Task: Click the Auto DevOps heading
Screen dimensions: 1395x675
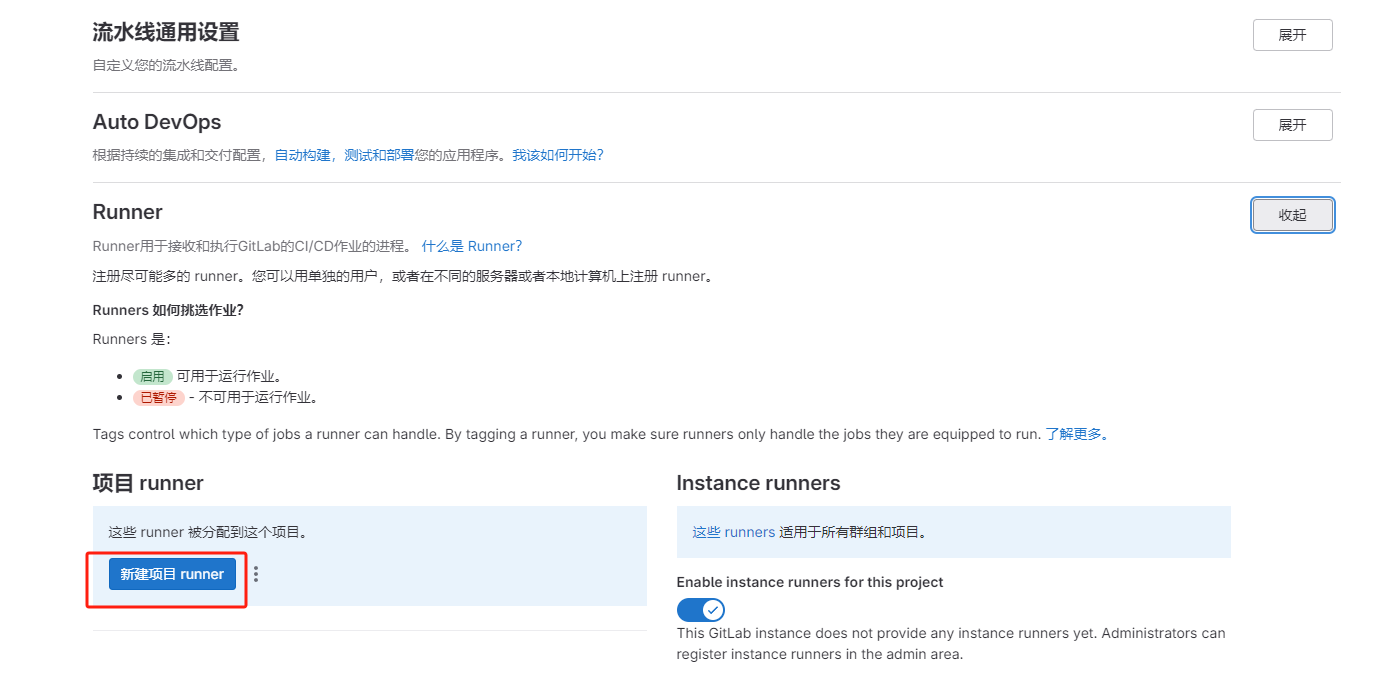Action: pos(157,121)
